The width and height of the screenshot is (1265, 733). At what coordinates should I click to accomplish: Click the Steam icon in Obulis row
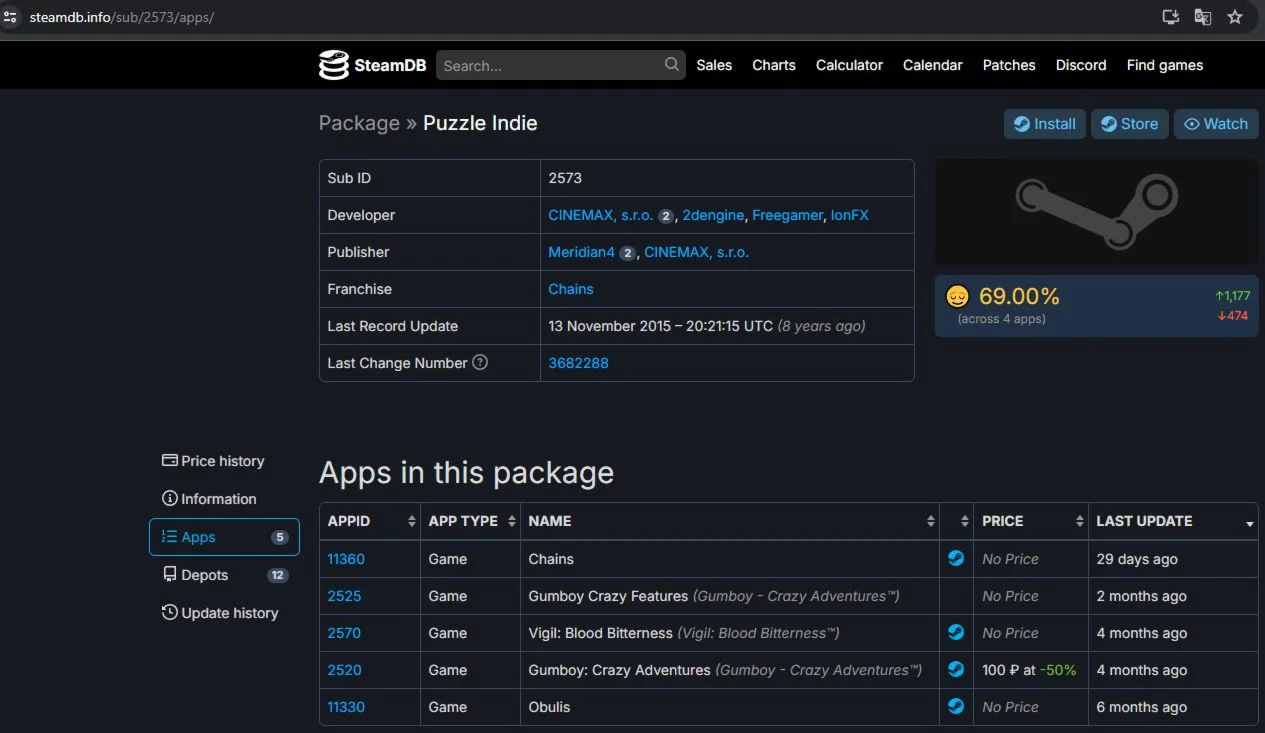pyautogui.click(x=956, y=706)
